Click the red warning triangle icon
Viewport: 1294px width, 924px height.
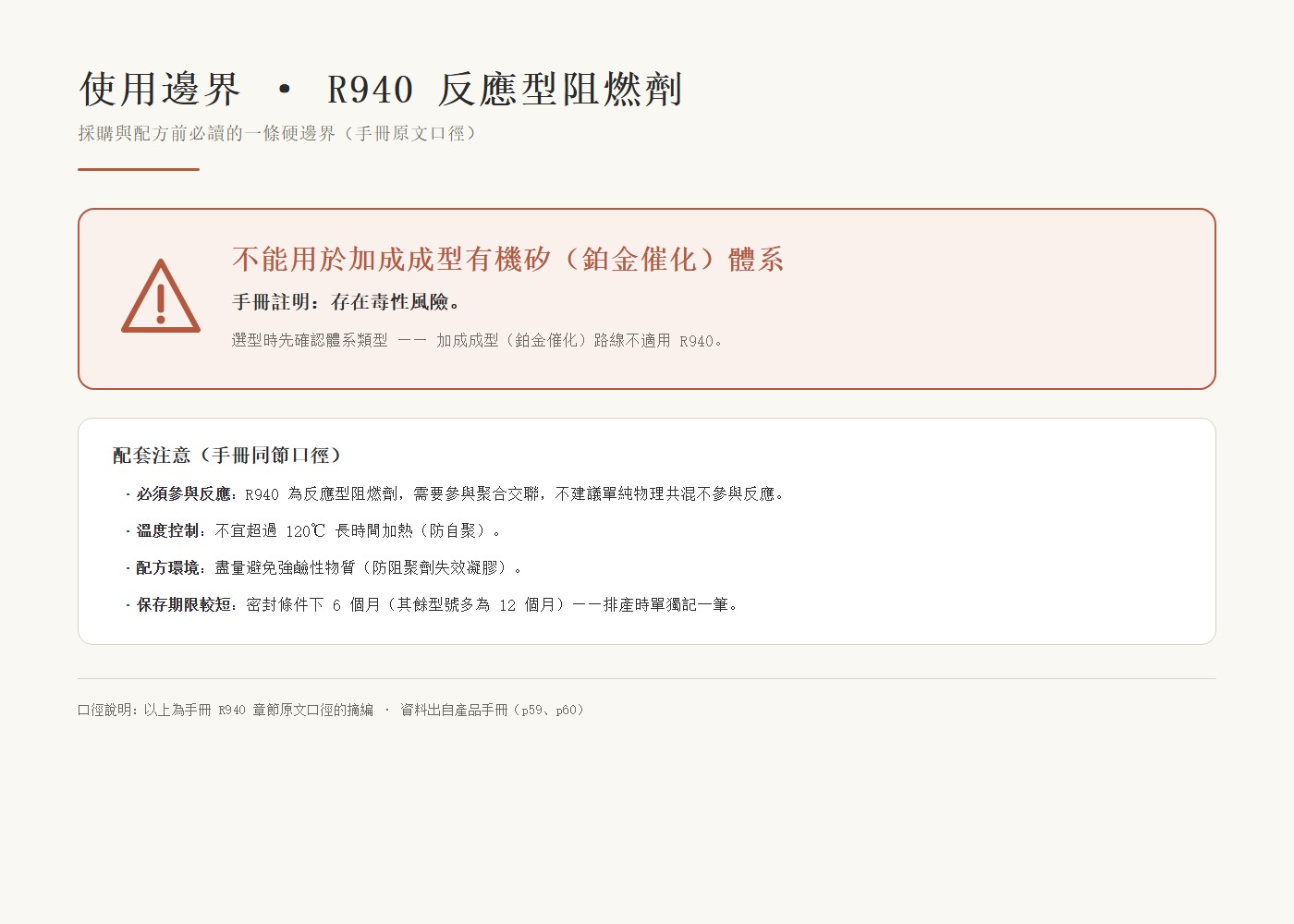(x=161, y=296)
